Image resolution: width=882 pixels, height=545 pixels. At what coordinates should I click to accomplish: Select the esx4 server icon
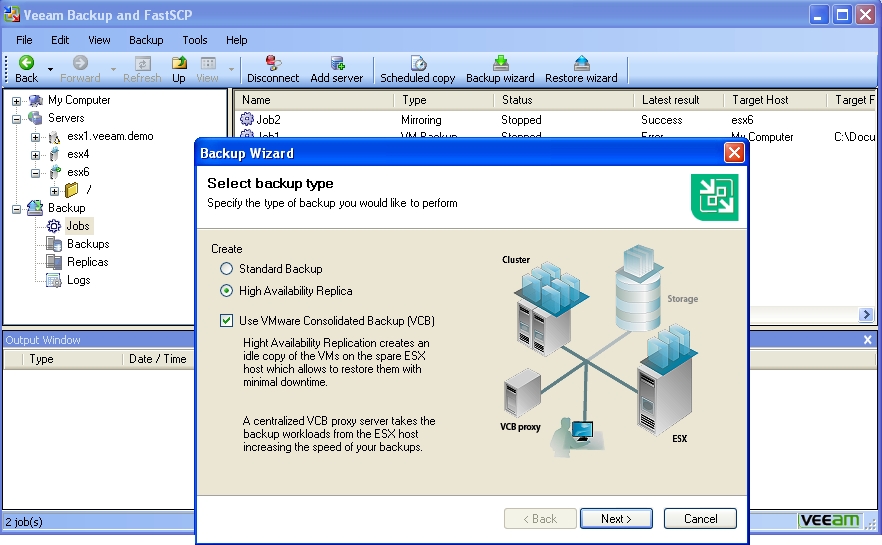55,155
